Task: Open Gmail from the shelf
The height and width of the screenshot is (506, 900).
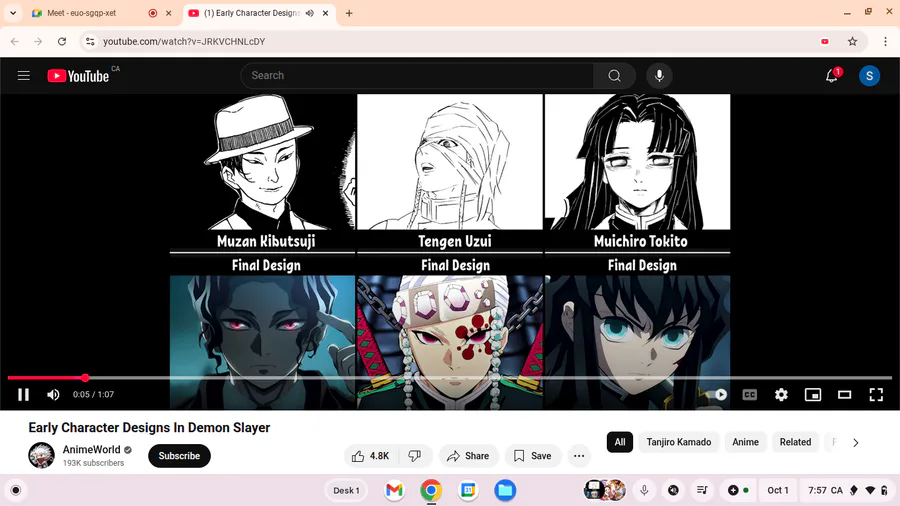Action: [x=394, y=491]
